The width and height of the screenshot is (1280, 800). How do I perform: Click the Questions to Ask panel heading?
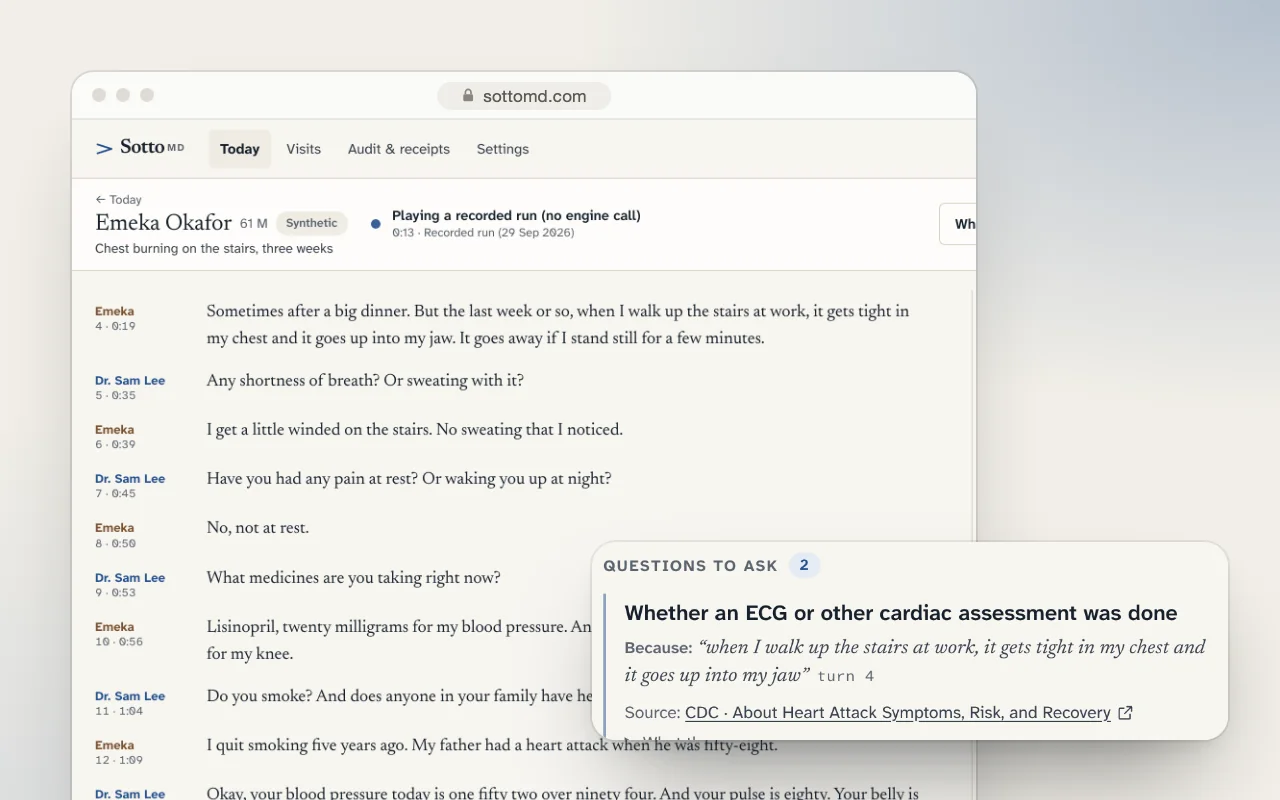pyautogui.click(x=690, y=566)
